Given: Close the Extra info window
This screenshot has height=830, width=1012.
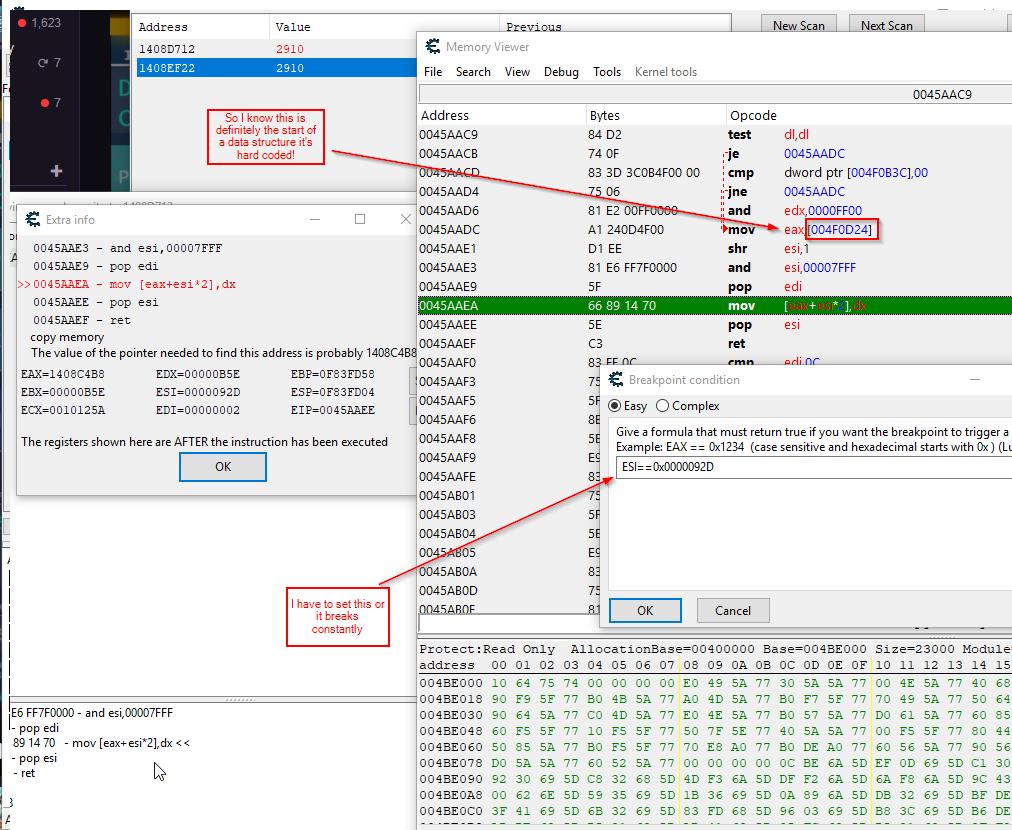Looking at the screenshot, I should point(405,219).
